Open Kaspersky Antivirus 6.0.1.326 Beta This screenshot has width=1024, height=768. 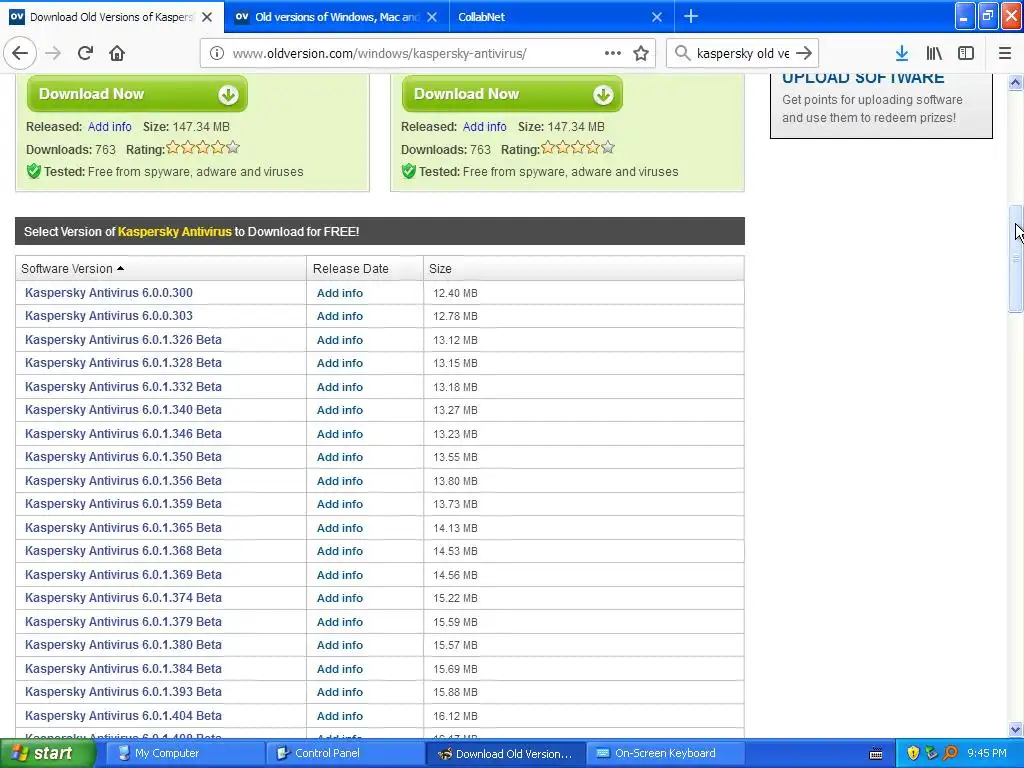click(x=123, y=340)
